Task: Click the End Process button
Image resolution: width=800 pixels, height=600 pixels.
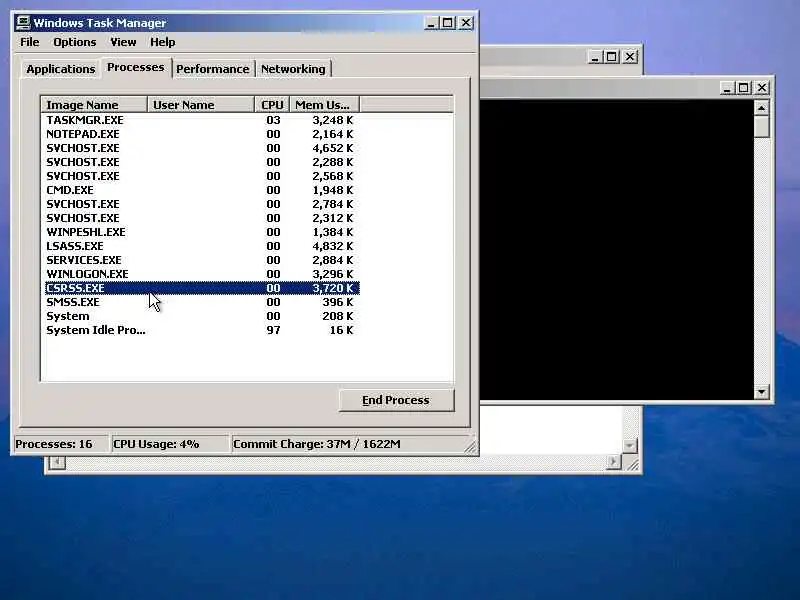Action: 396,401
